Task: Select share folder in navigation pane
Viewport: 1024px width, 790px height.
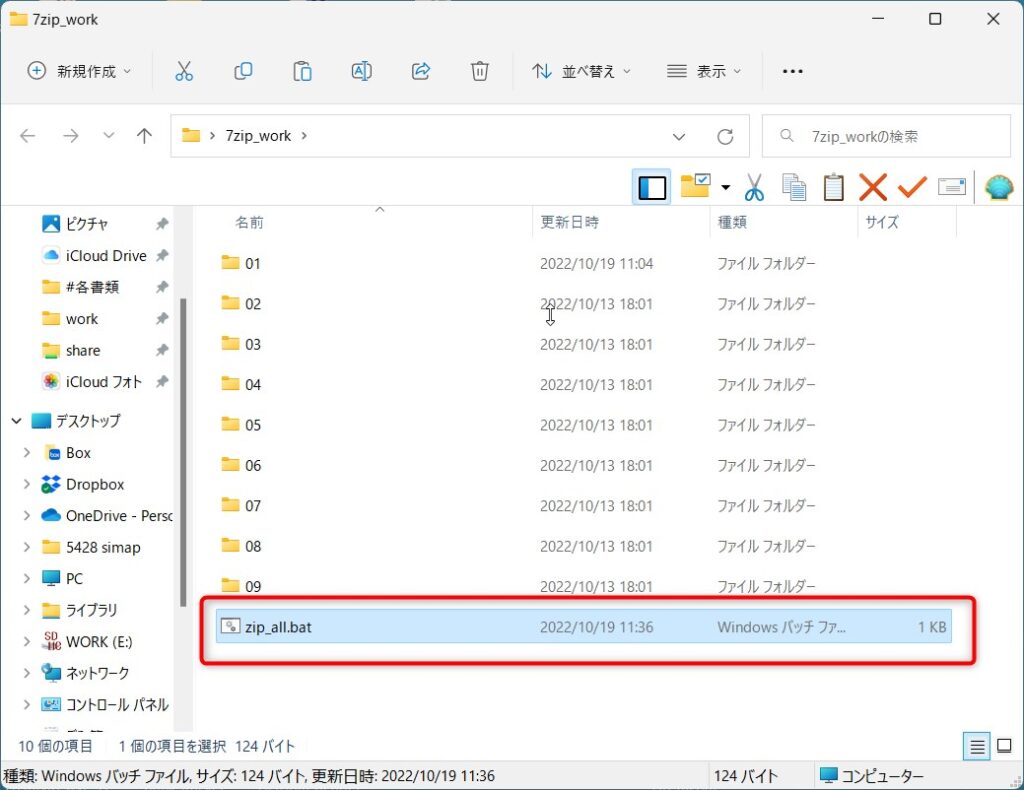Action: pos(83,351)
